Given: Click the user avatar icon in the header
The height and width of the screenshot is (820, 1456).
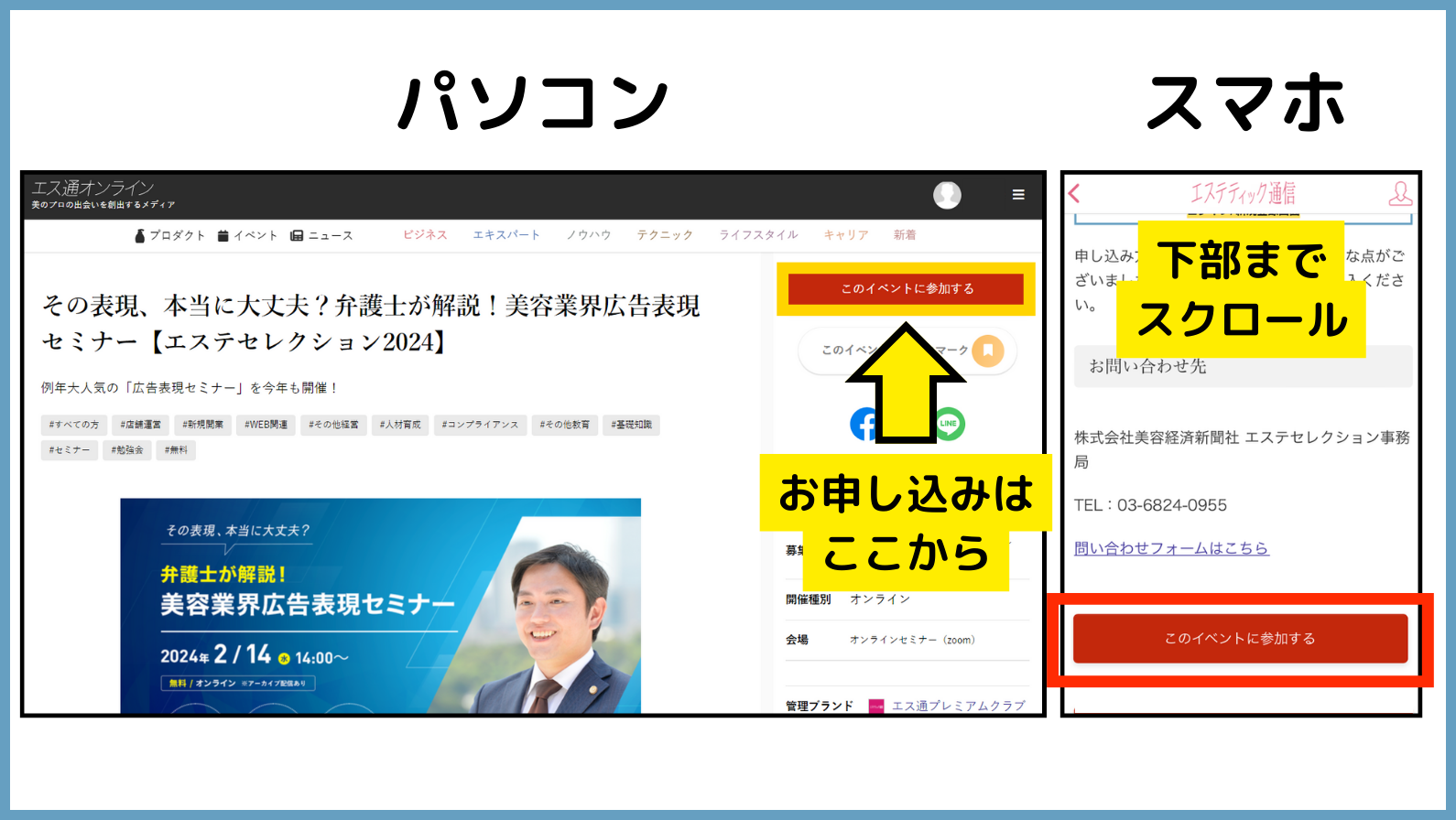Looking at the screenshot, I should (x=947, y=194).
